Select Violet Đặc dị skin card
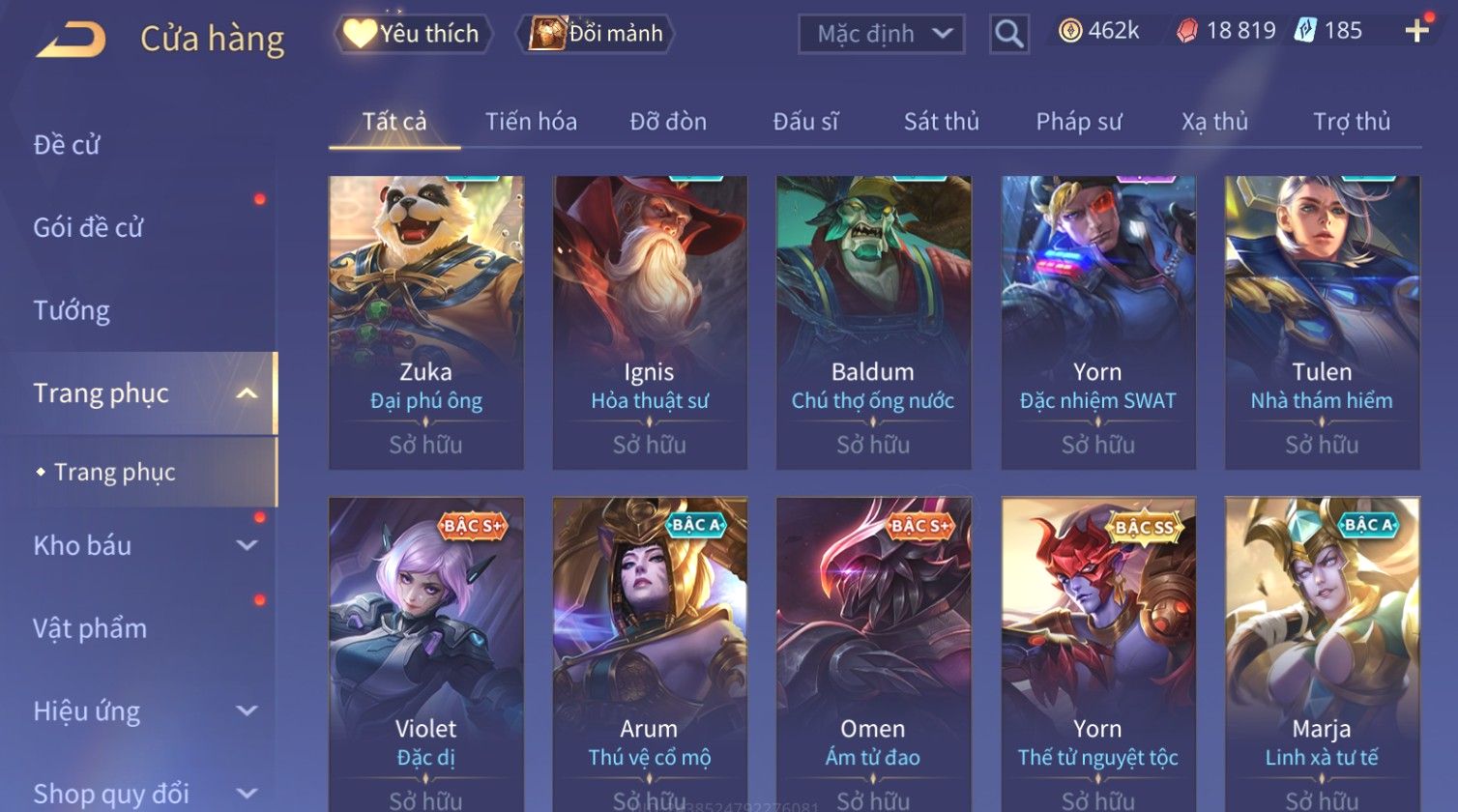 426,654
